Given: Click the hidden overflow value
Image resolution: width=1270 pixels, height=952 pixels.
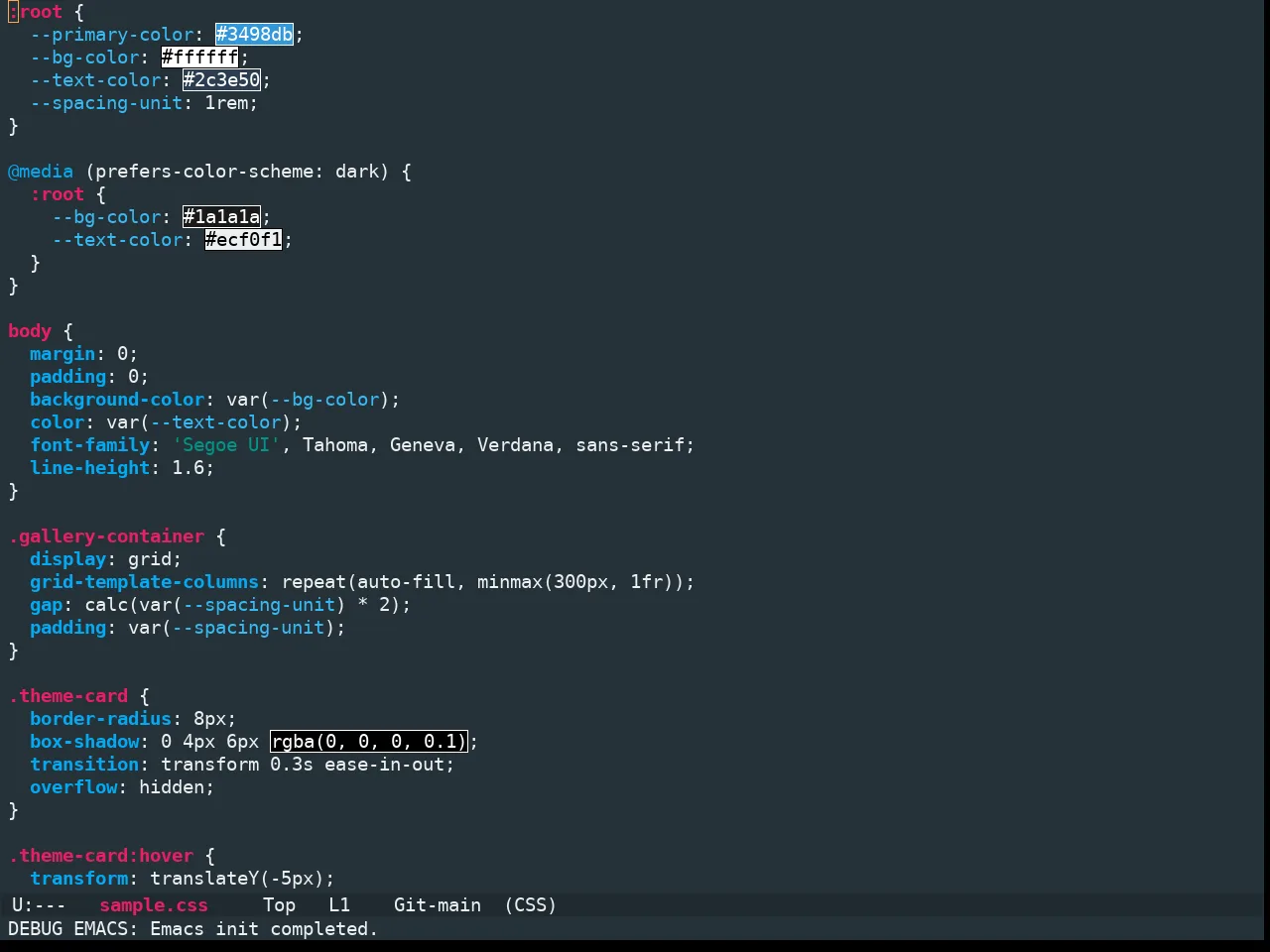Looking at the screenshot, I should click(x=172, y=787).
